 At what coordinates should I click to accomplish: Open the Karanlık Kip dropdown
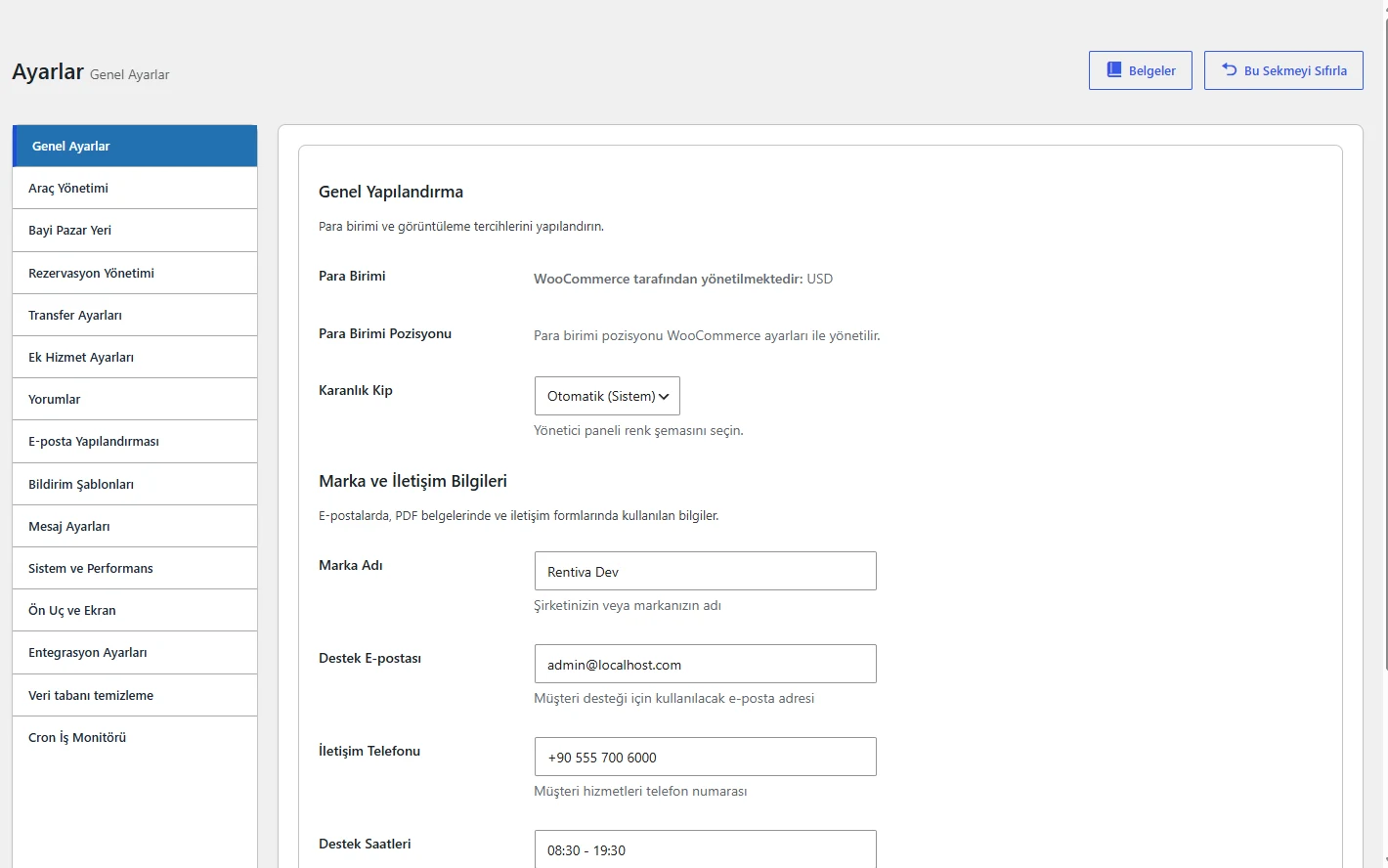click(x=607, y=396)
